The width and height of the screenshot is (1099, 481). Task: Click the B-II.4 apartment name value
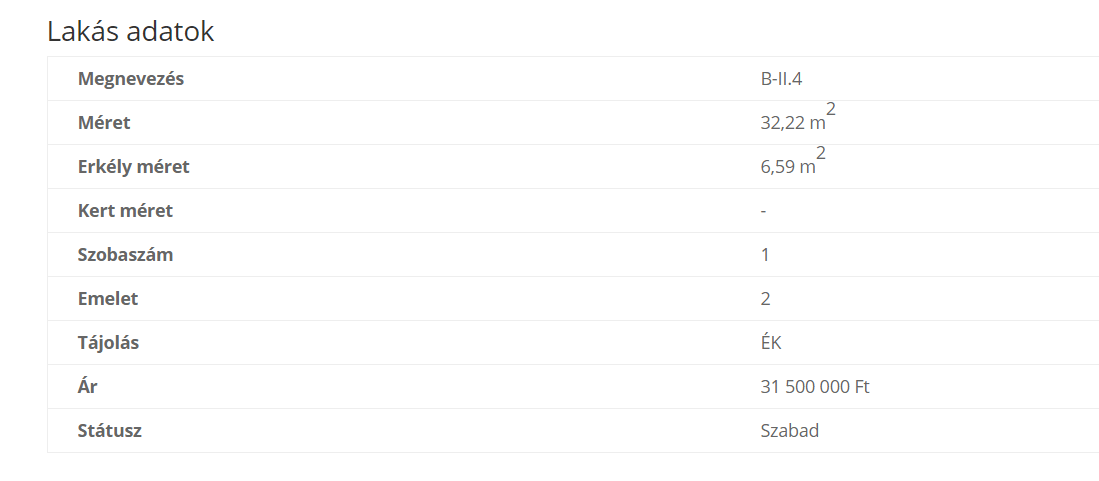781,79
